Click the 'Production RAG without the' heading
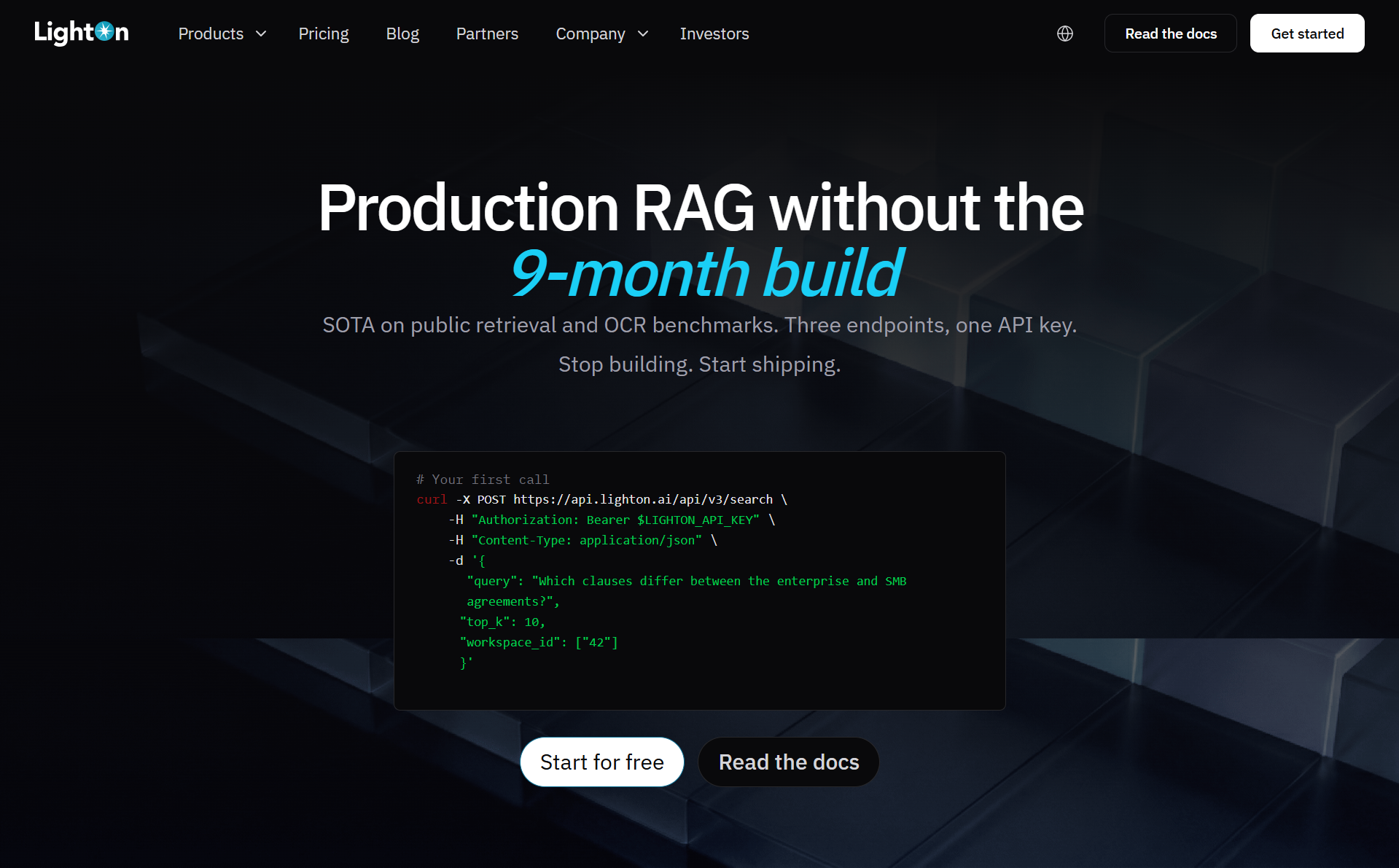This screenshot has height=868, width=1399. 701,208
